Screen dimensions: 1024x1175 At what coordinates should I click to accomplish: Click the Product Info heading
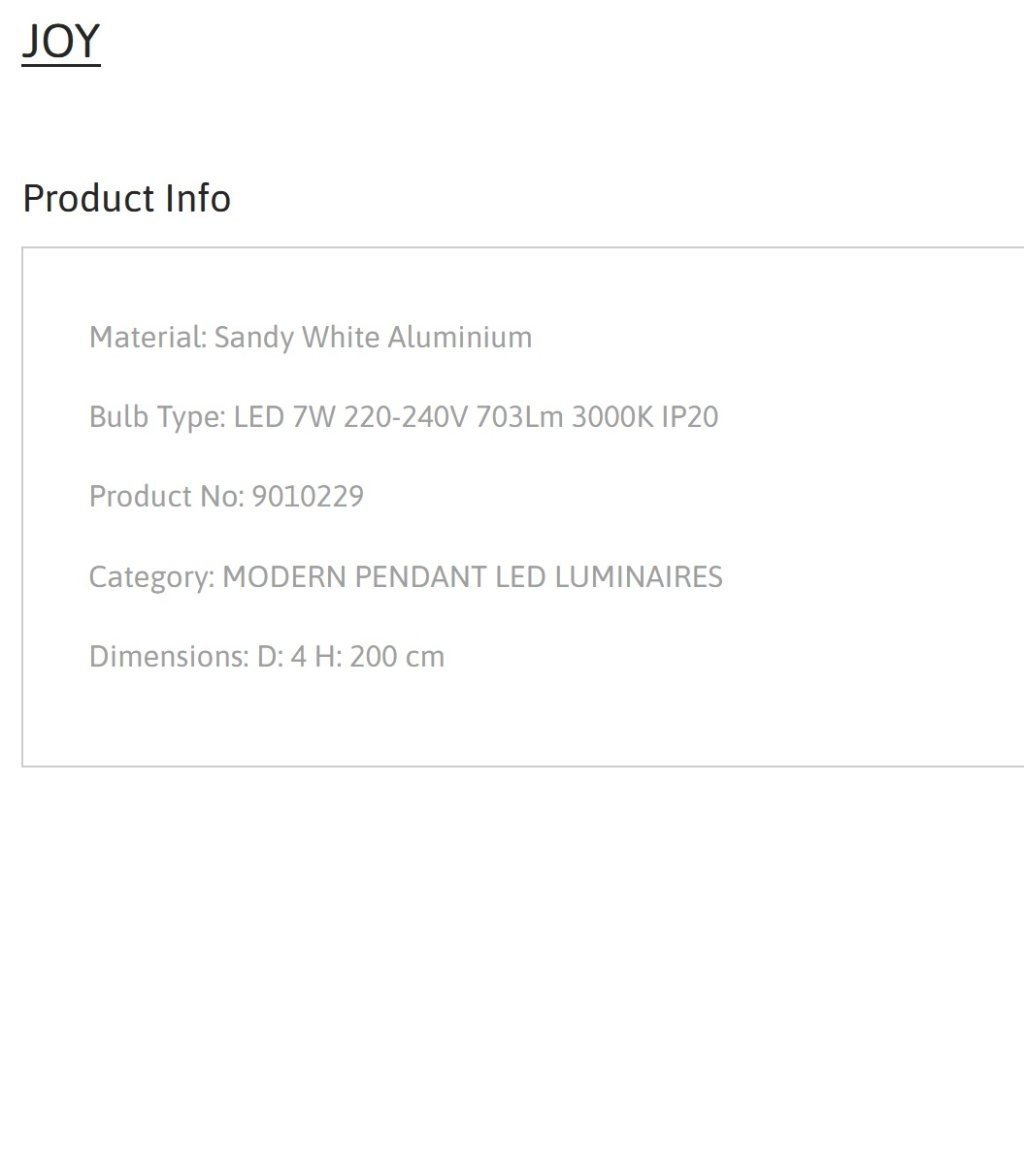127,199
